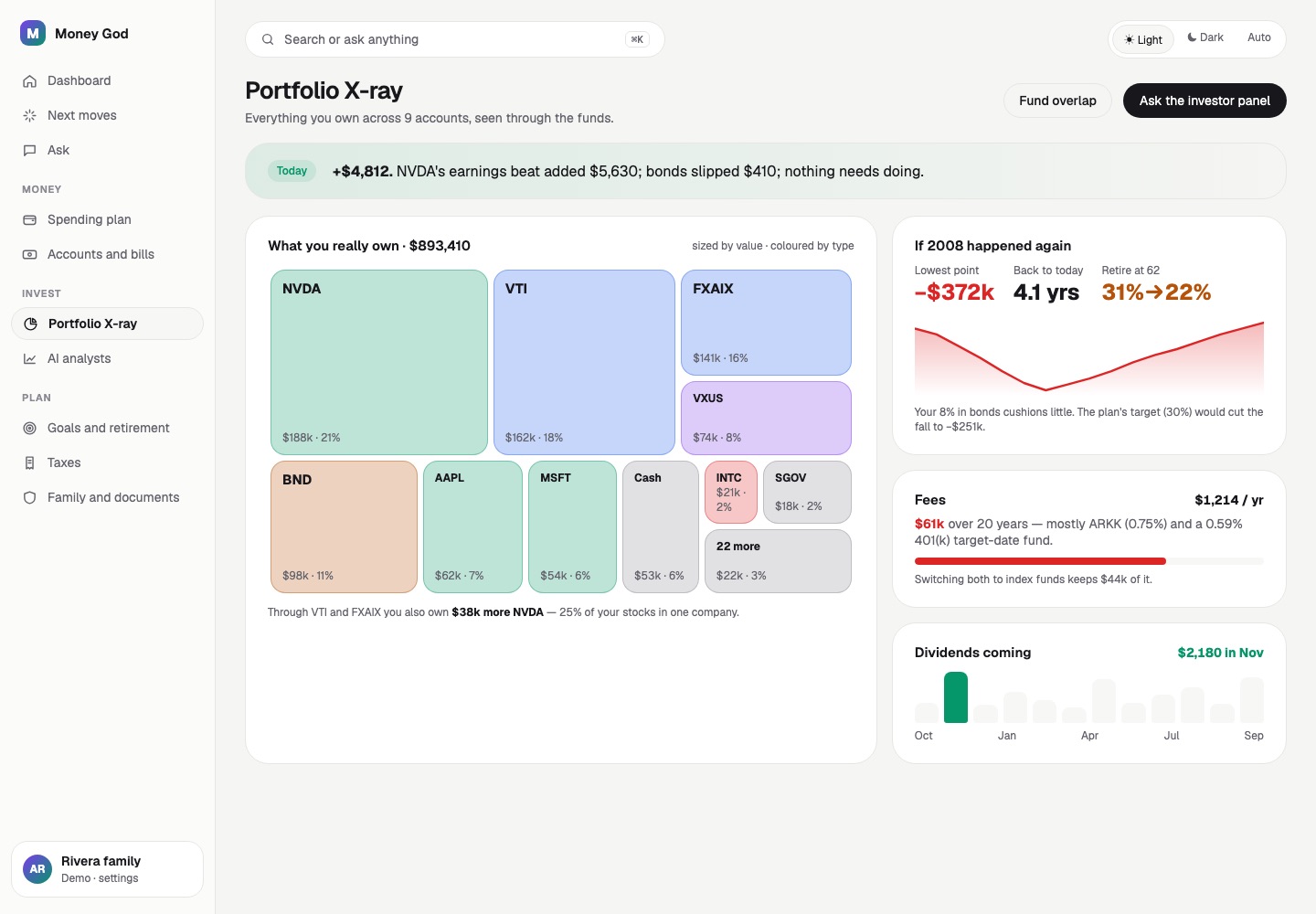Select the Cash treemap tile
This screenshot has width=1316, height=914.
coord(661,526)
